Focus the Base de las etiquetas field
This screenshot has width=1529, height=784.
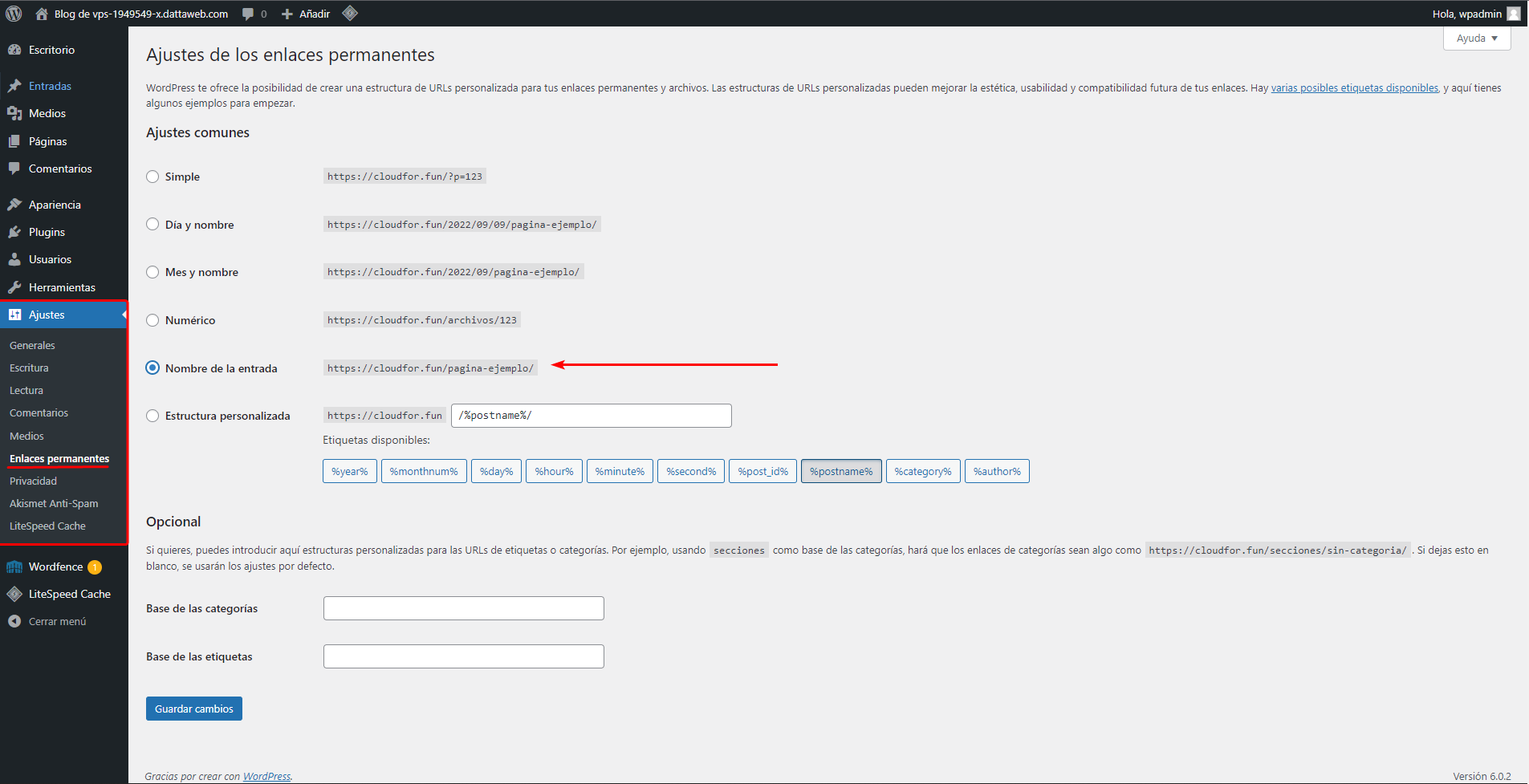point(464,656)
